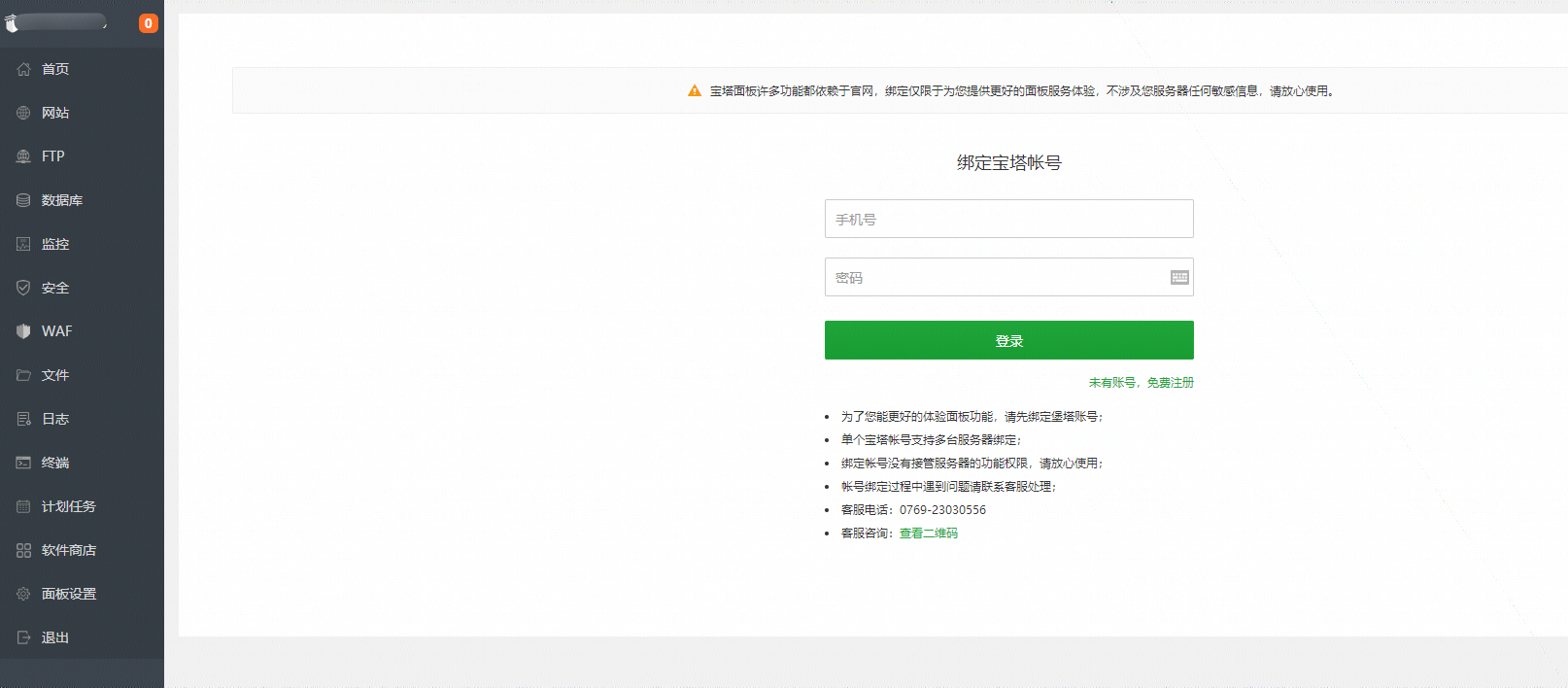1568x688 pixels.
Task: Click the grid icon beside 软件商店
Action: tap(23, 550)
